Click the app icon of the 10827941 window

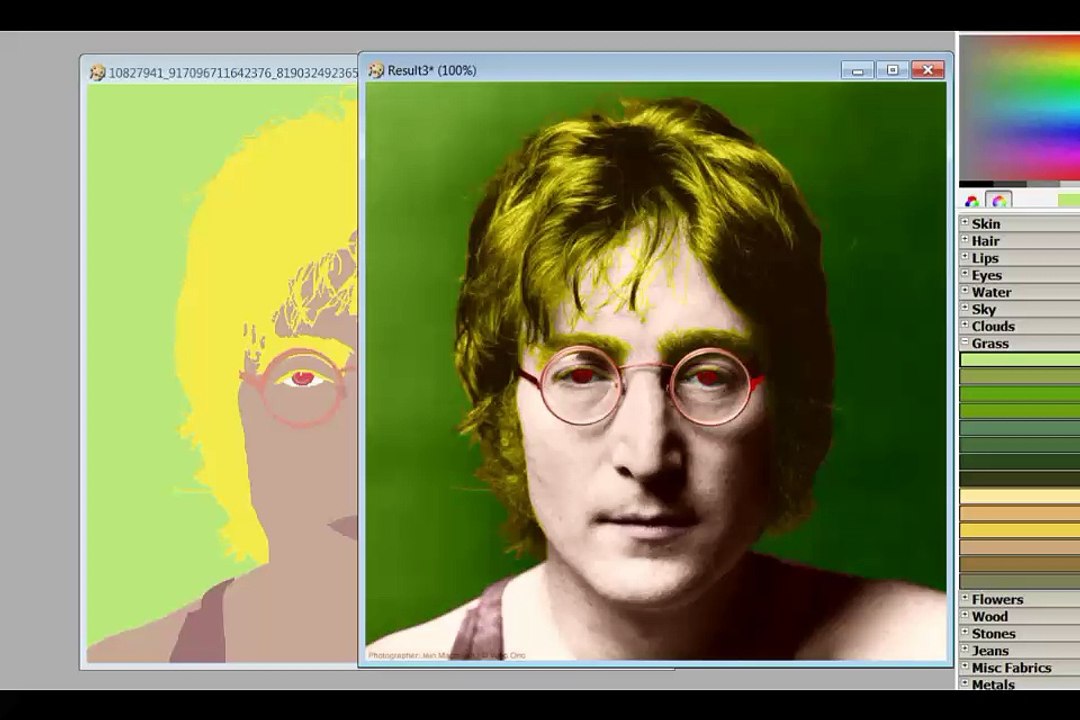point(98,72)
